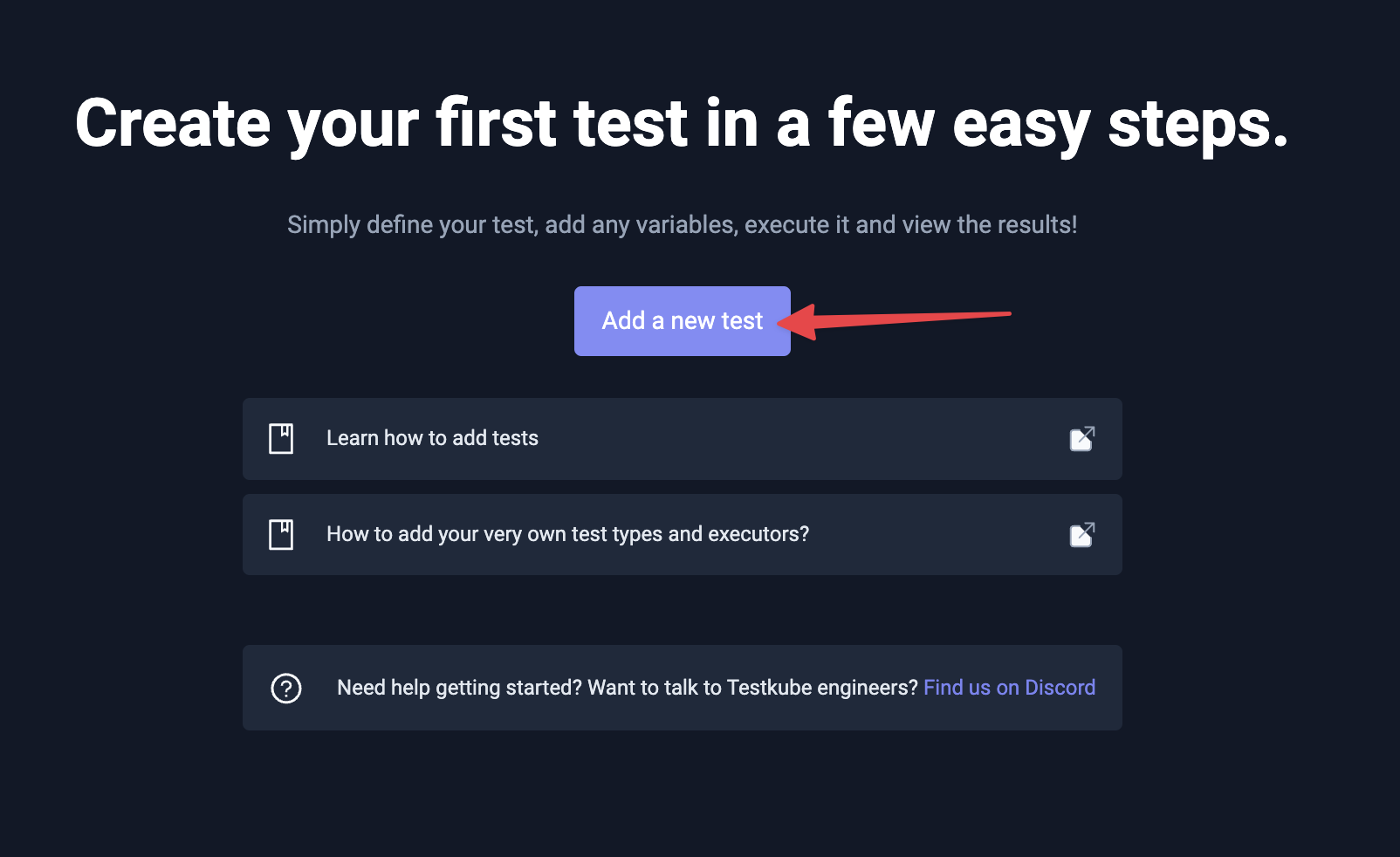Open How to add your very own test types guide
This screenshot has width=1400, height=857.
[567, 534]
